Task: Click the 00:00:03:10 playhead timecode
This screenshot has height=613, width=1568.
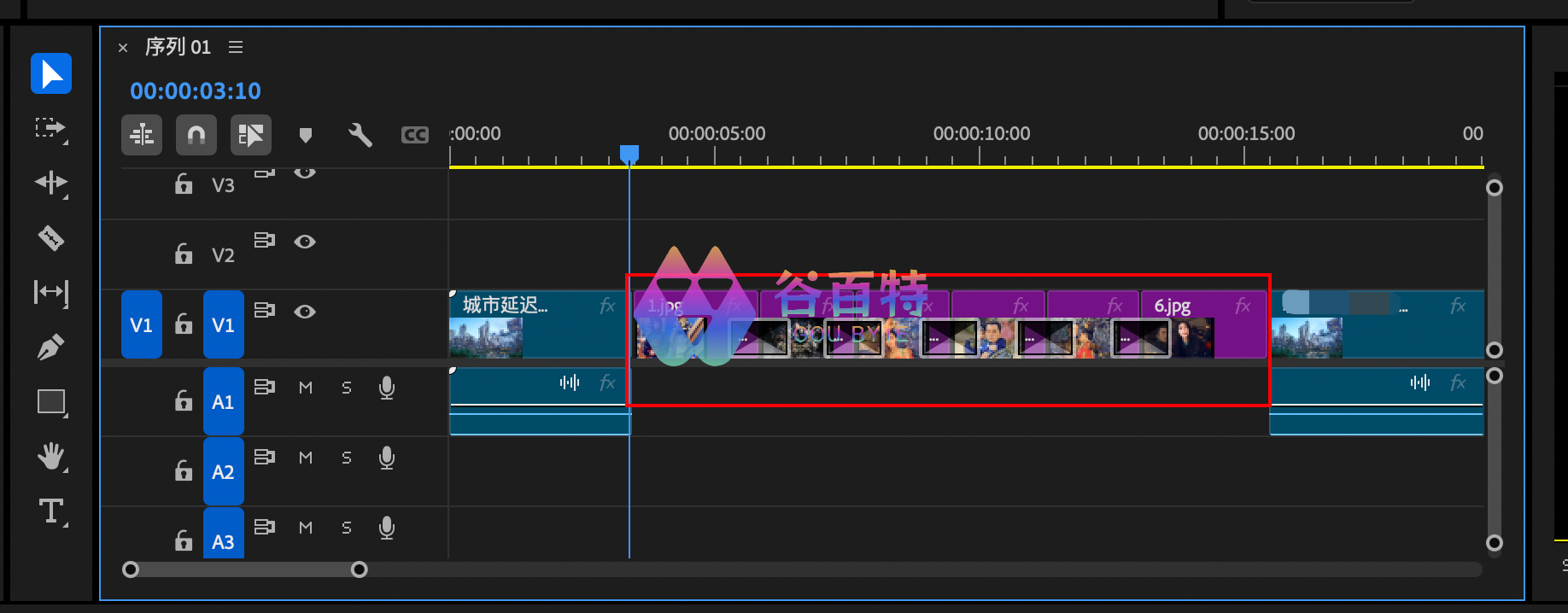Action: [196, 90]
